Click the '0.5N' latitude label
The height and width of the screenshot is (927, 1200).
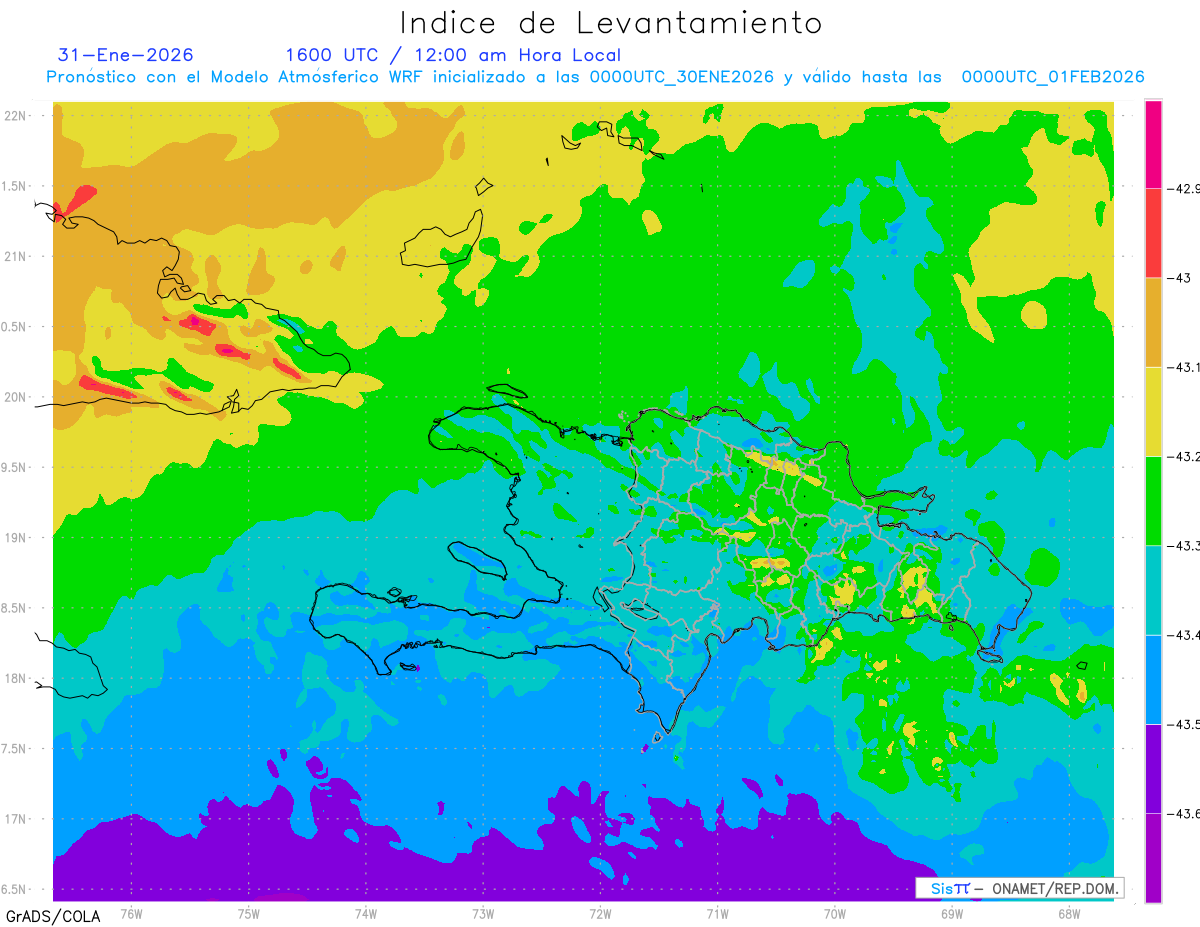[x=14, y=327]
